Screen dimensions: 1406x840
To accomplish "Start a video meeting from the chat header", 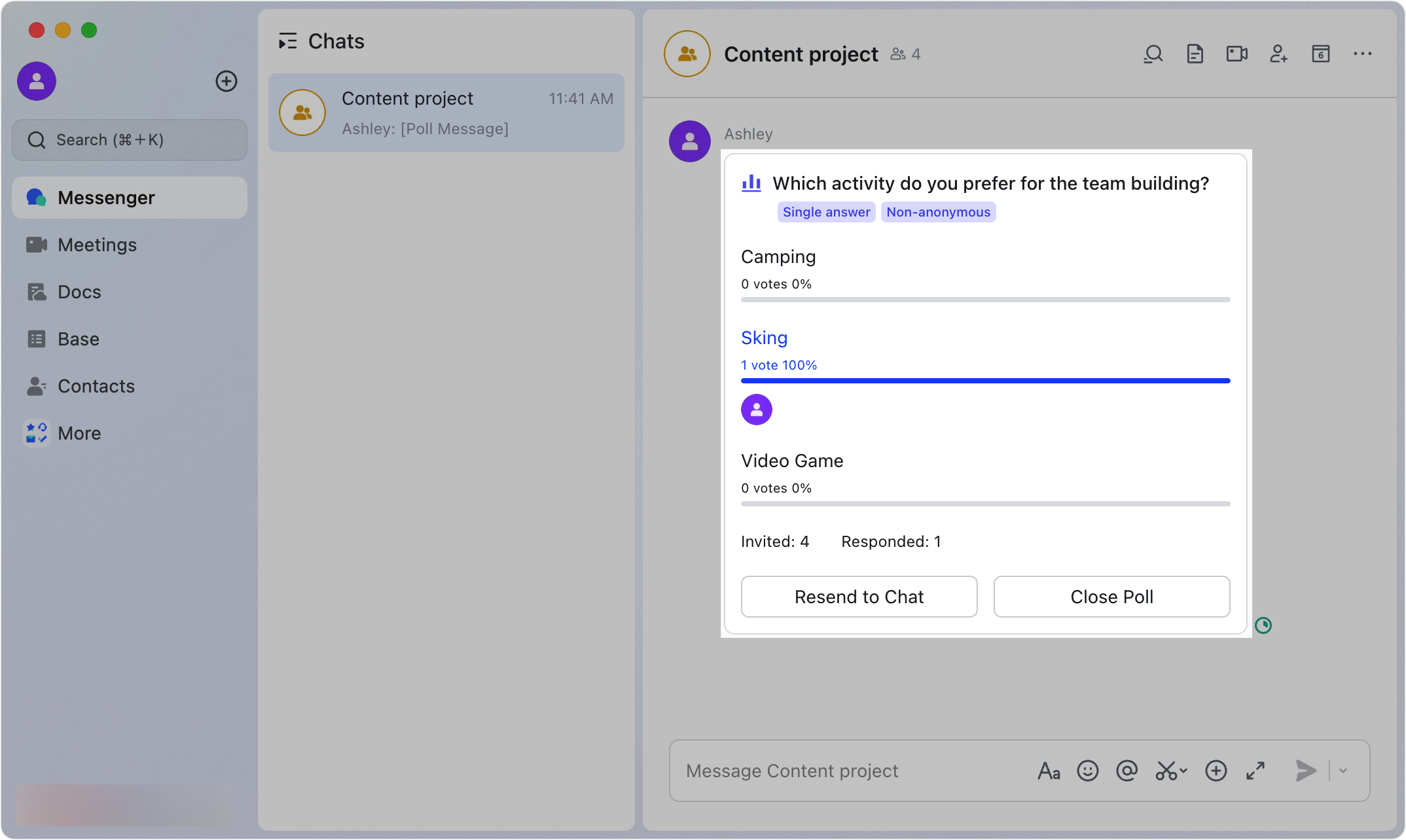I will [1236, 54].
